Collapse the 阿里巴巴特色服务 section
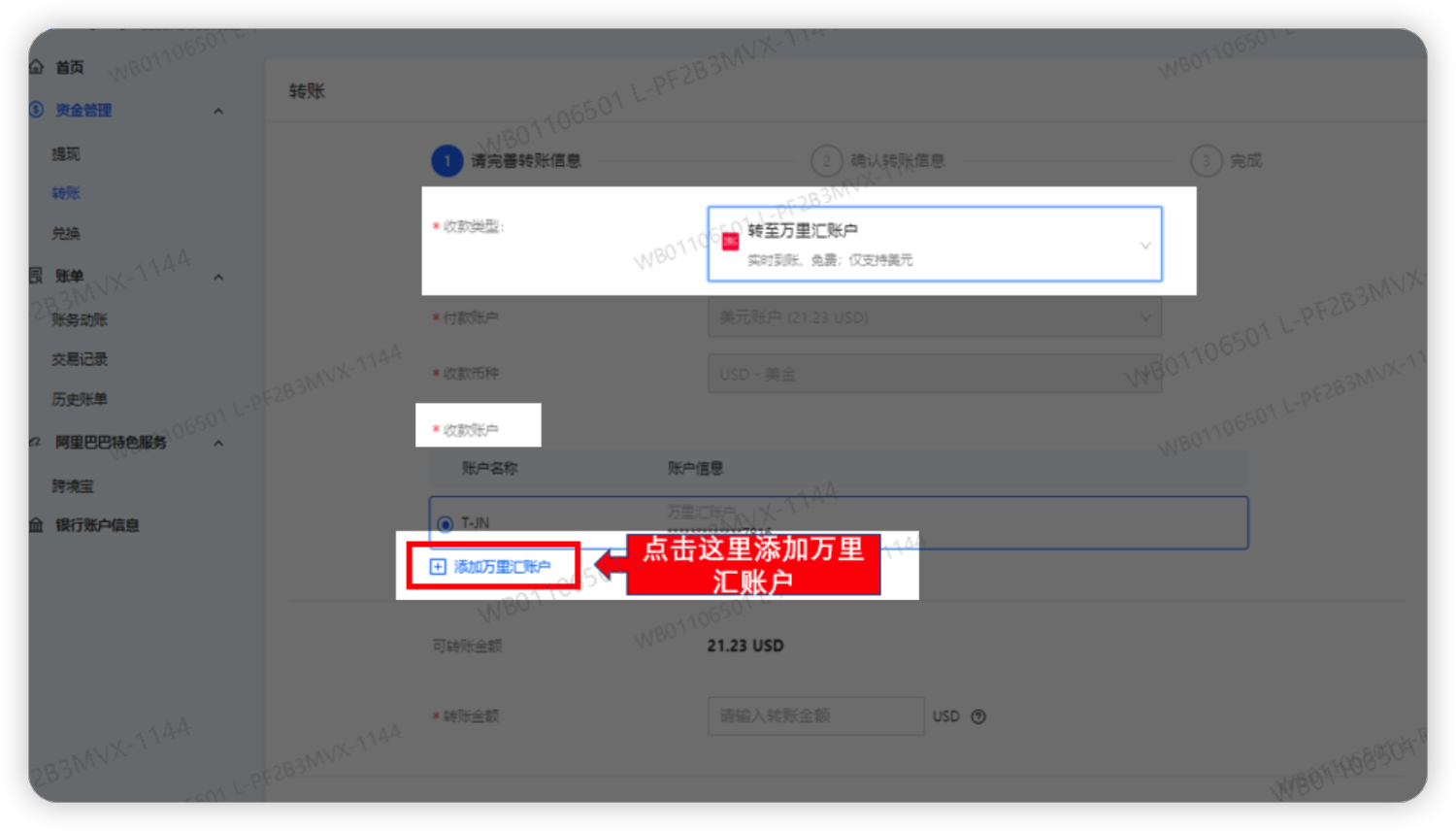1456x831 pixels. pos(218,443)
